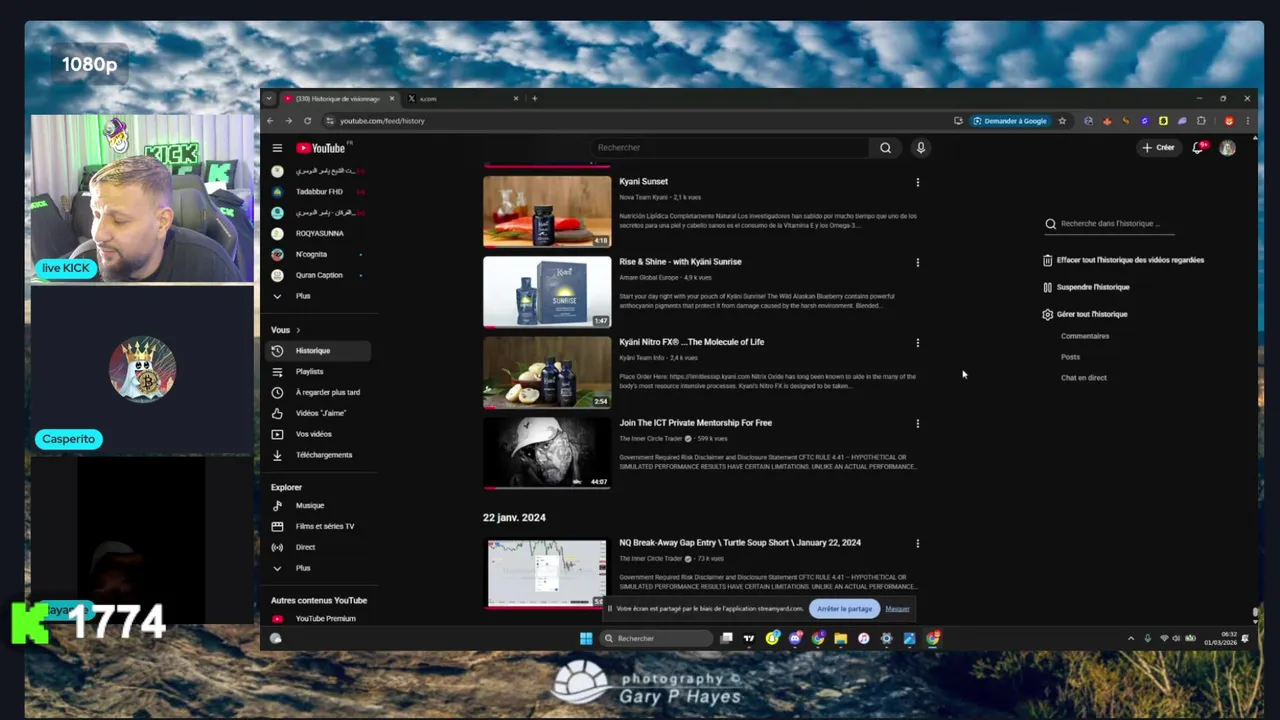Open the account avatar menu
The width and height of the screenshot is (1280, 720).
point(1227,148)
